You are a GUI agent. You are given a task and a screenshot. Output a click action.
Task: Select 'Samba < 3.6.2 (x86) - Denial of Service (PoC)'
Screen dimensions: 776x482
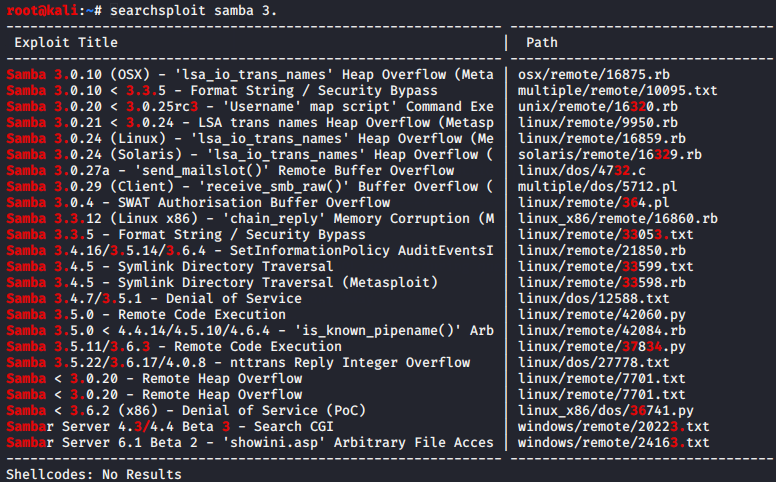(186, 410)
